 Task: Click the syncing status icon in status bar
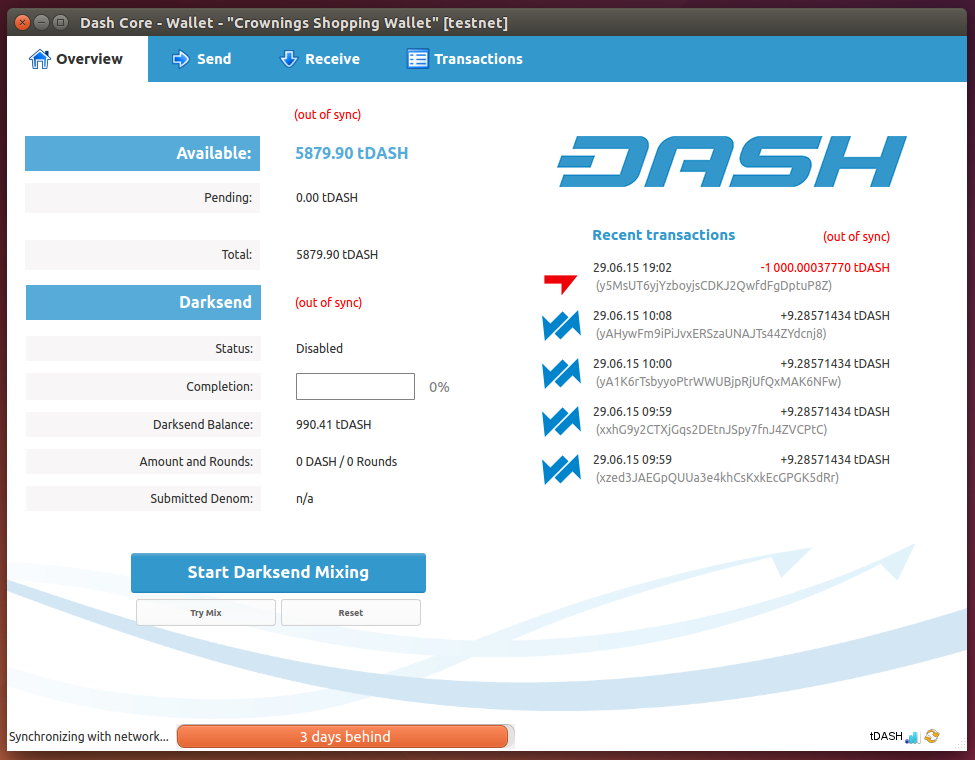coord(931,736)
